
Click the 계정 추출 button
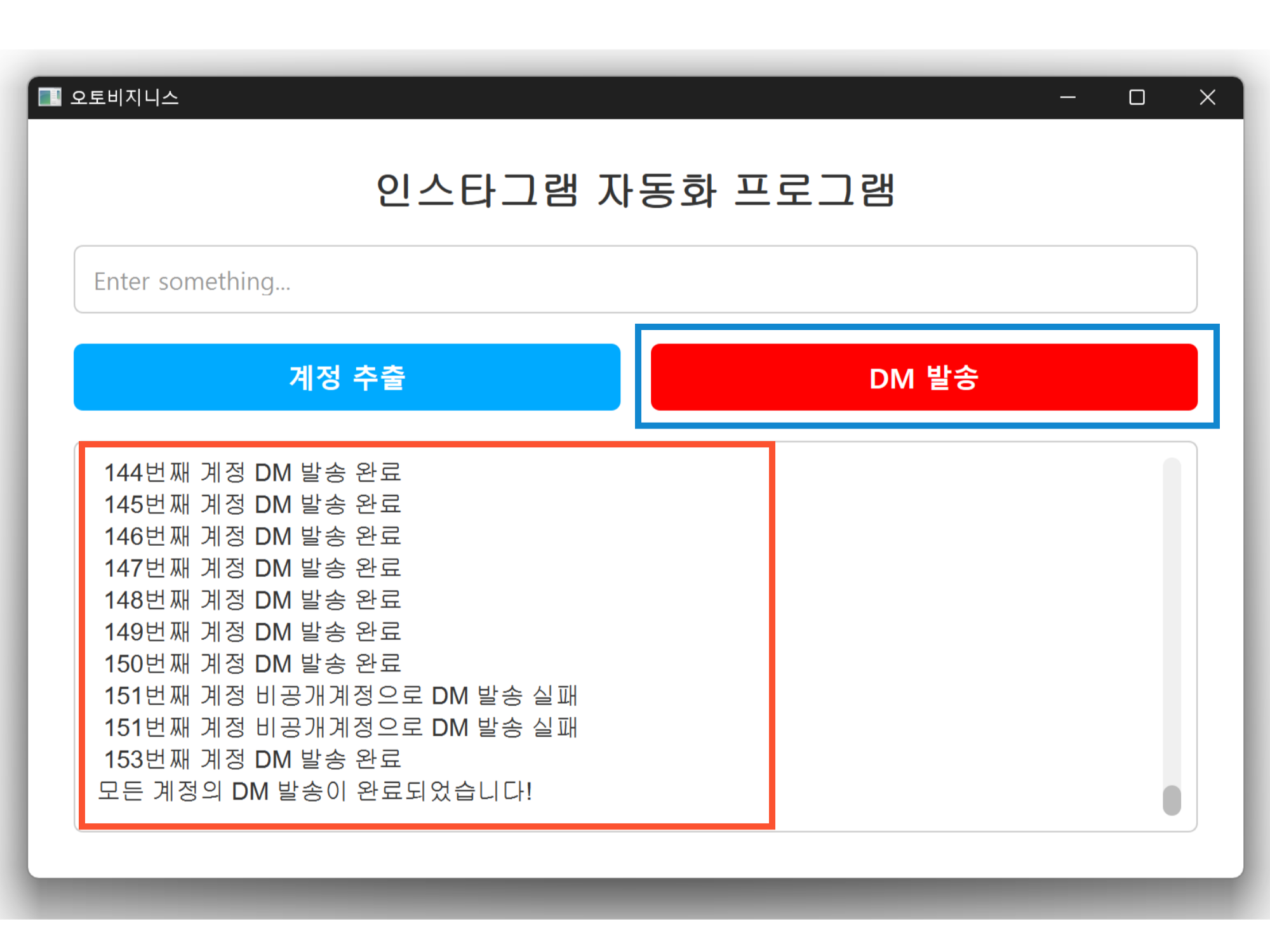point(347,377)
